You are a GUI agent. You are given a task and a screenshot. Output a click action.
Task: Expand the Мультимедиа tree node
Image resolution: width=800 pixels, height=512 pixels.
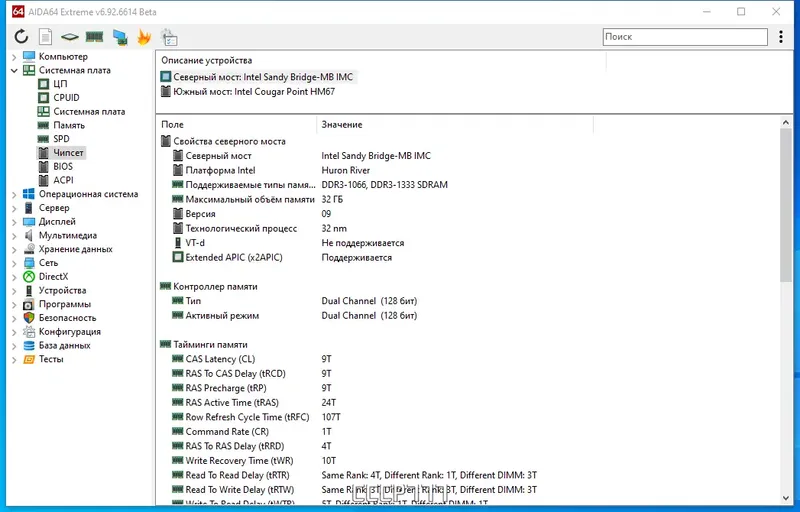[x=14, y=236]
